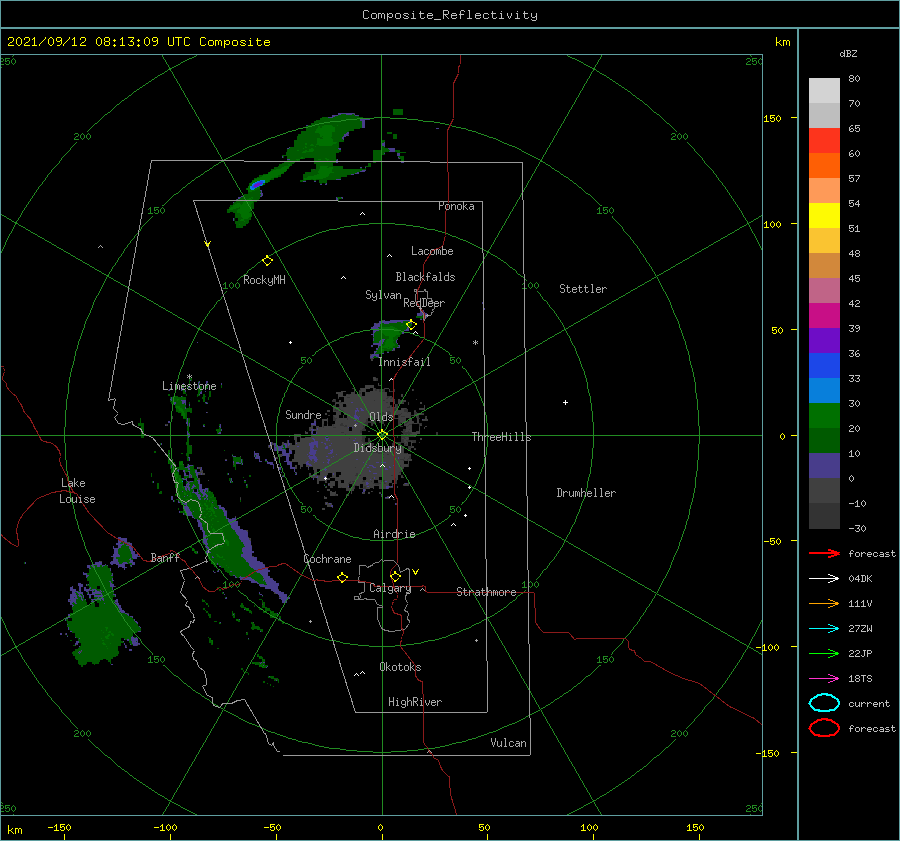900x841 pixels.
Task: Click the red forecast arrow in legend
Action: pyautogui.click(x=824, y=553)
